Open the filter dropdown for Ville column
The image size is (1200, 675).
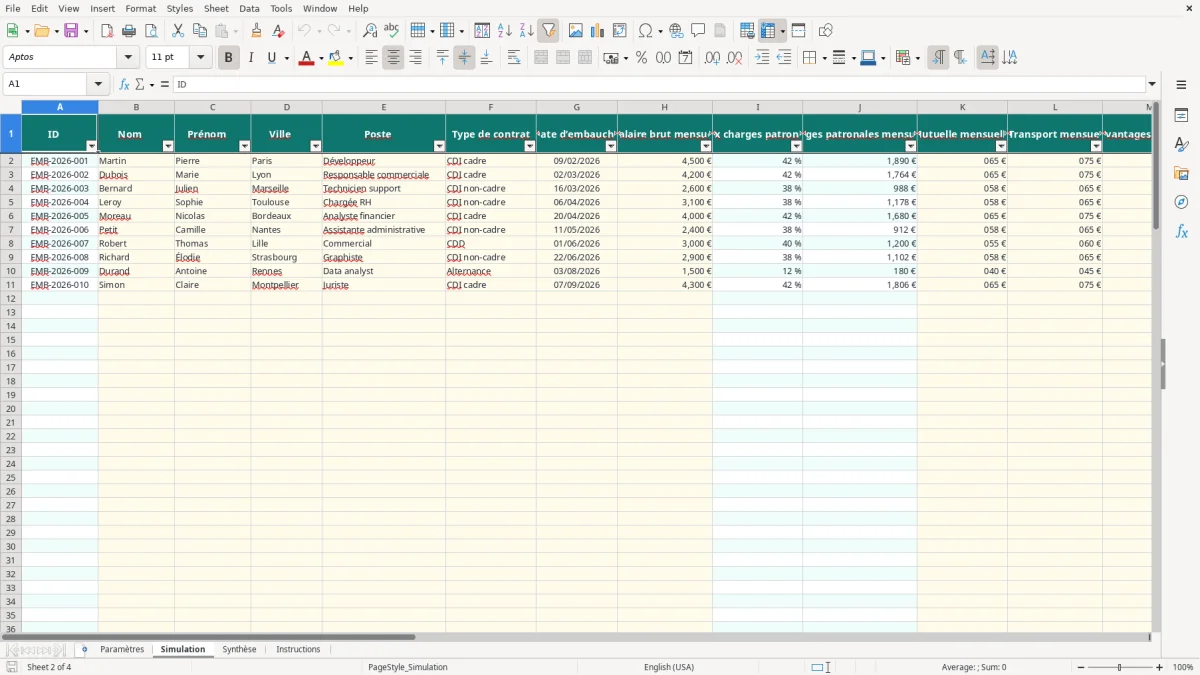tap(315, 146)
